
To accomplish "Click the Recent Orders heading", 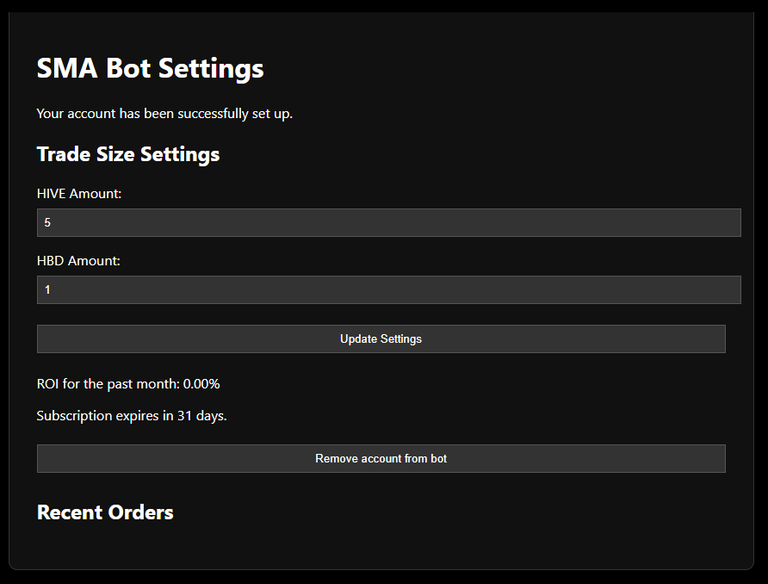I will pos(105,512).
